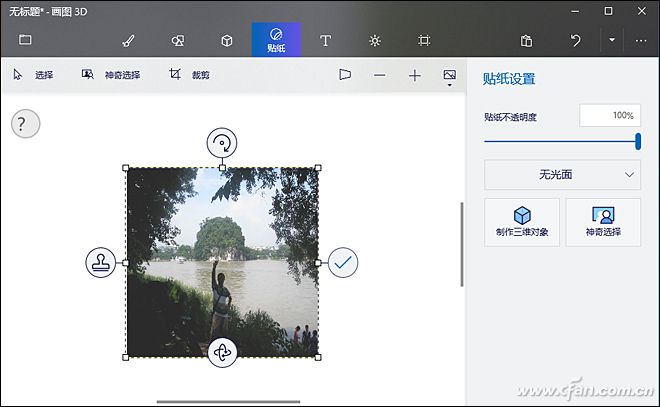Viewport: 660px width, 407px height.
Task: Maximize the Paint 3D window
Action: tap(608, 11)
